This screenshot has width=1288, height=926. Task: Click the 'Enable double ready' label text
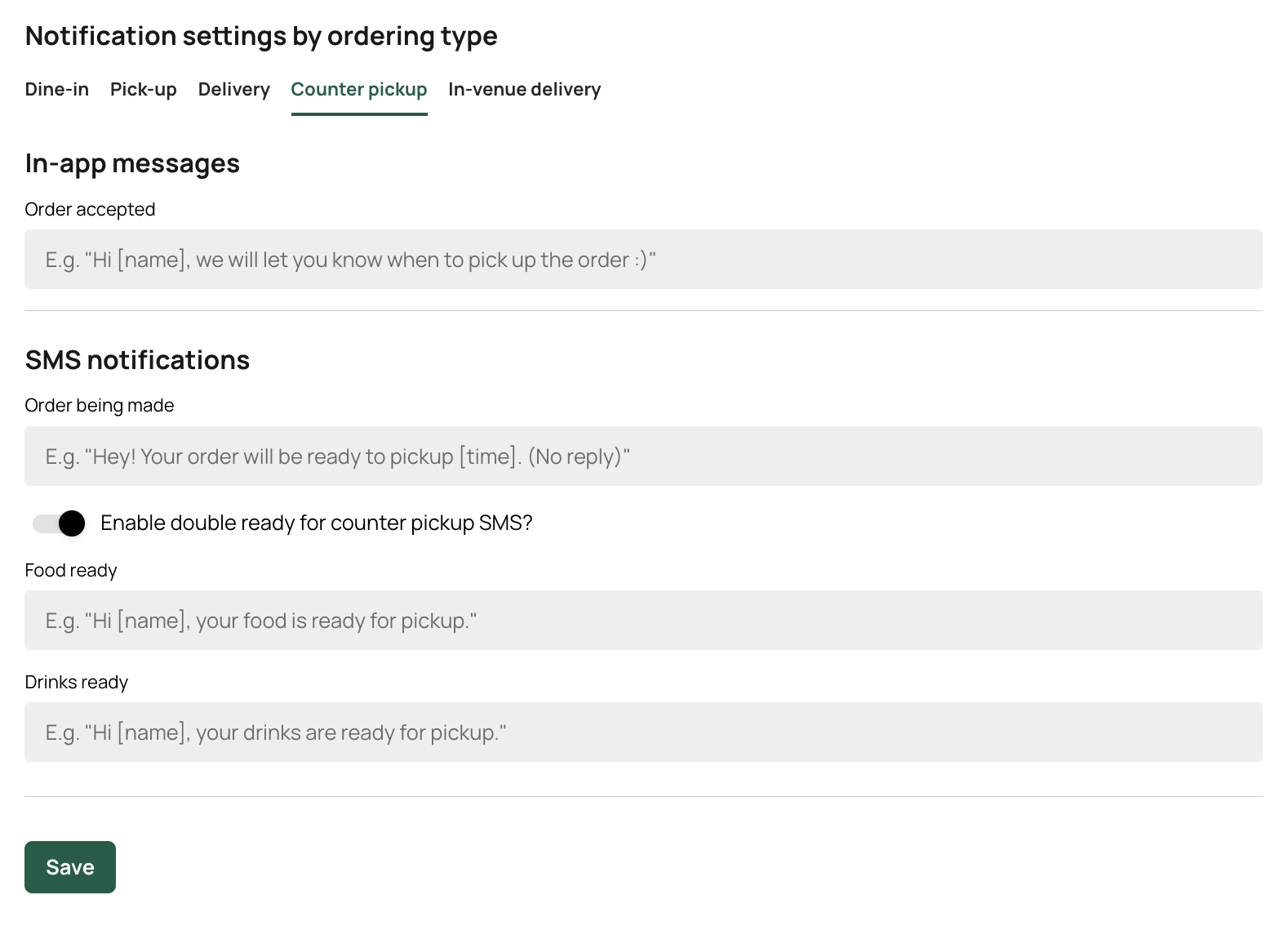click(316, 523)
